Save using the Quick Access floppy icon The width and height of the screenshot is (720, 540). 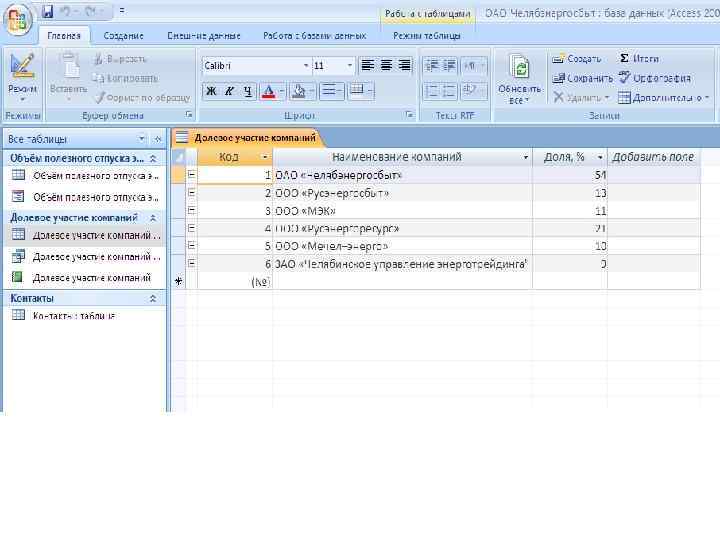[x=47, y=11]
